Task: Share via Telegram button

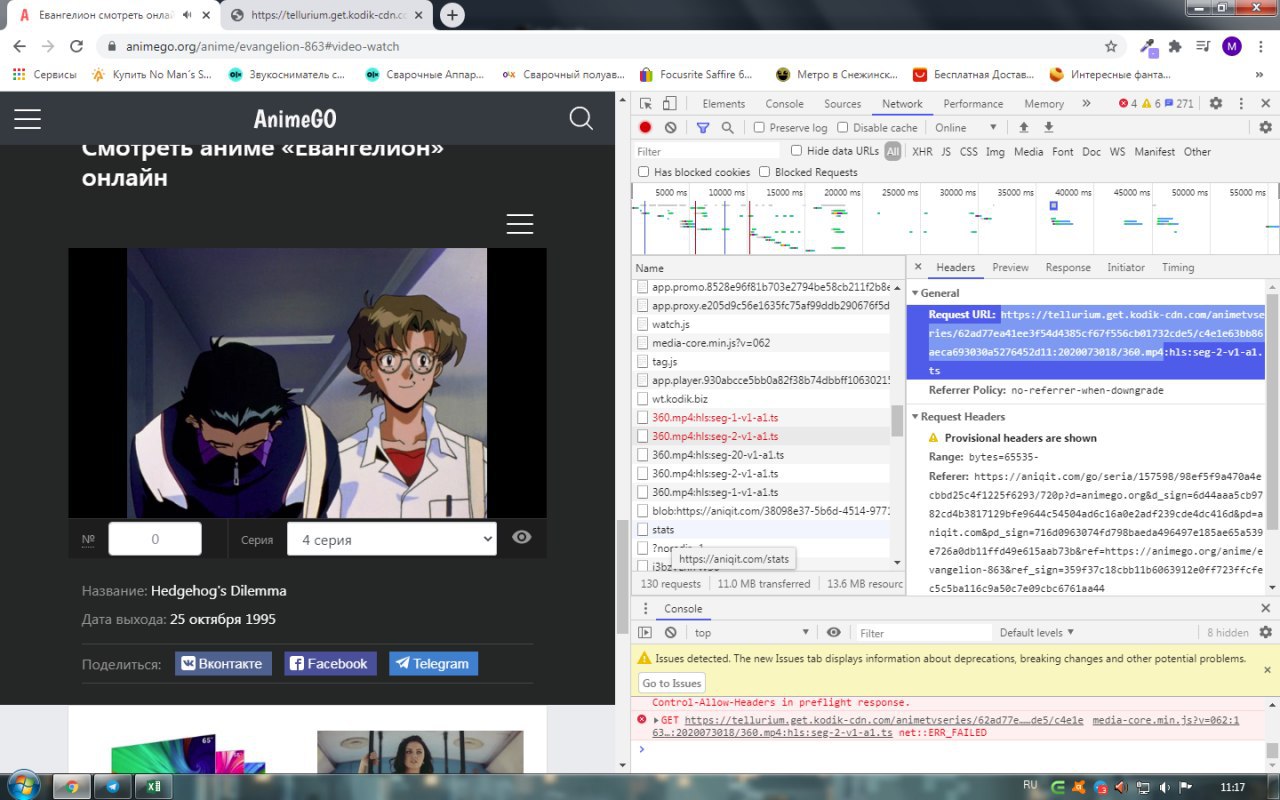Action: coord(433,663)
